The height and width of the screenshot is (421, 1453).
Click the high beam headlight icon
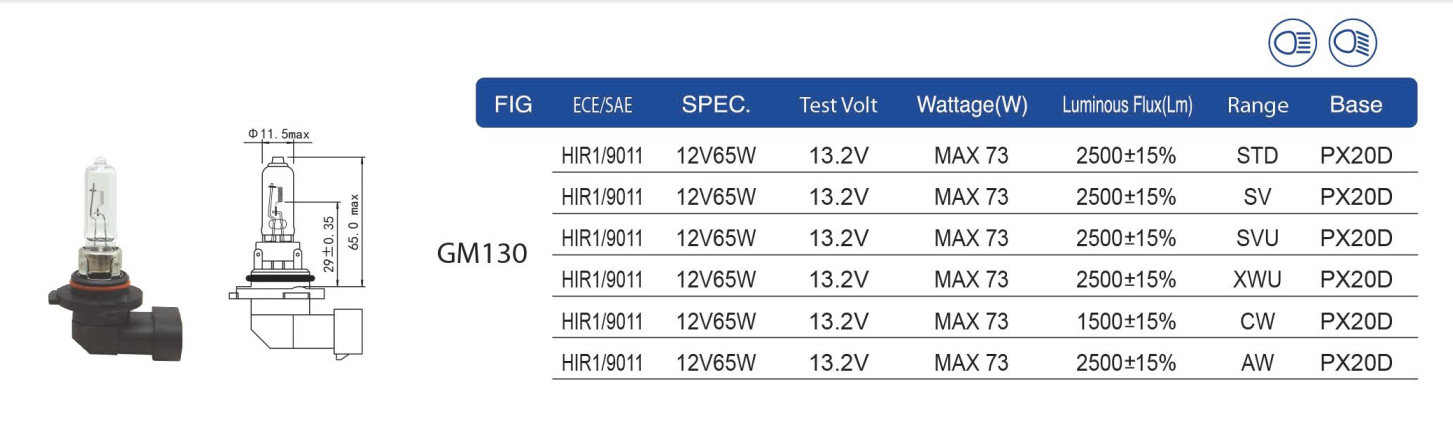coord(1293,43)
